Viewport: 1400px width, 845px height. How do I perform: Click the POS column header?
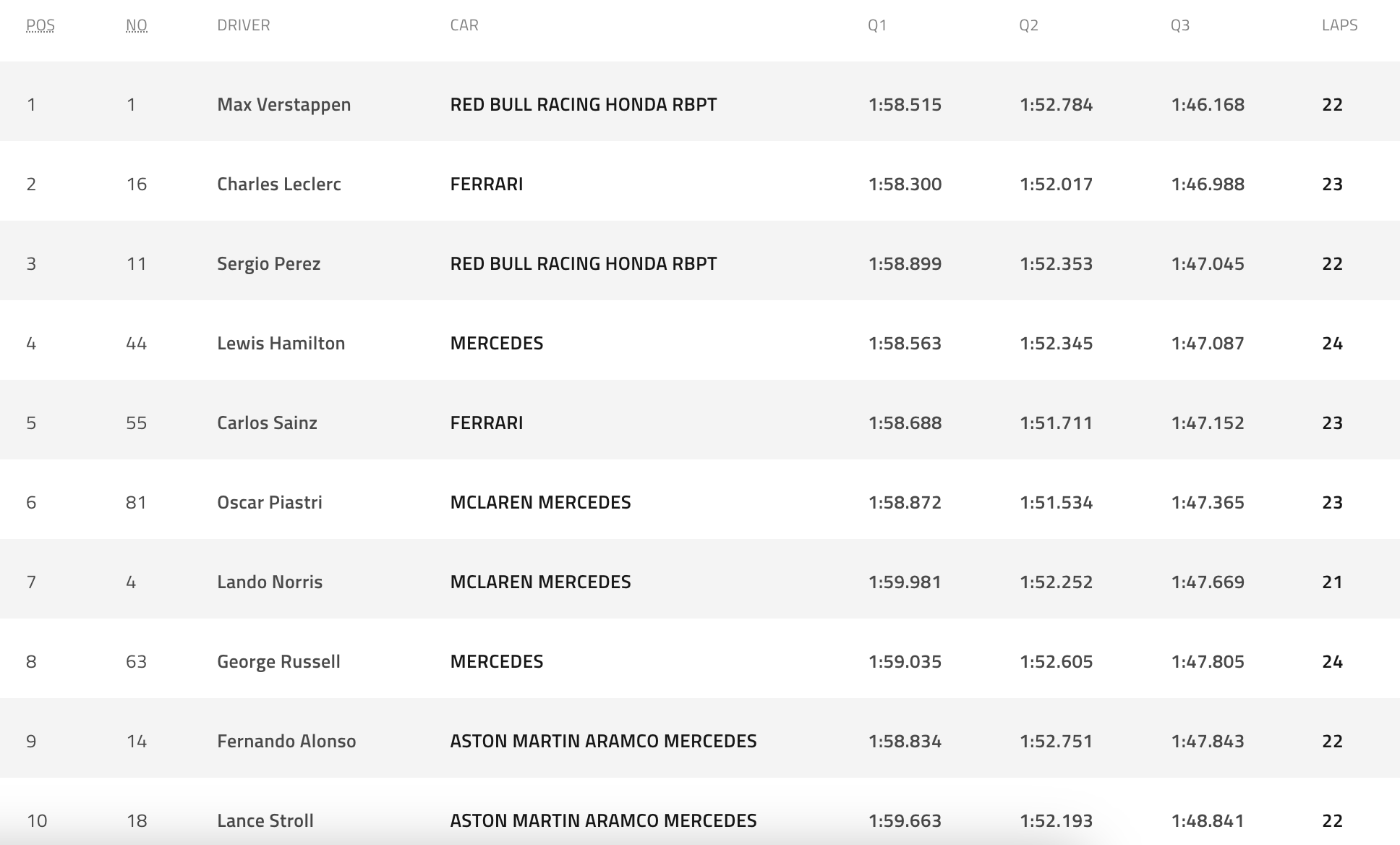pos(40,25)
